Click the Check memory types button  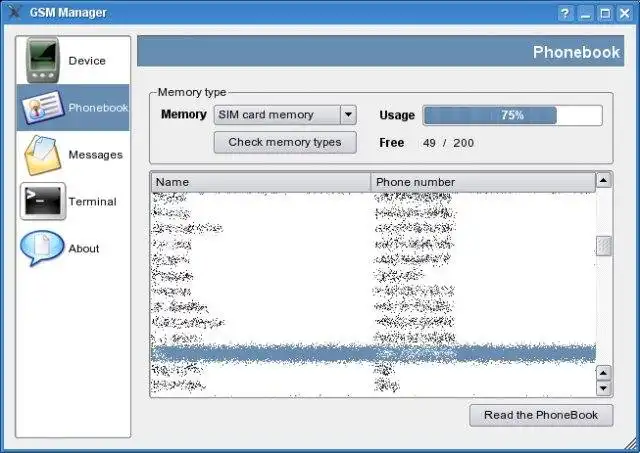(x=285, y=142)
